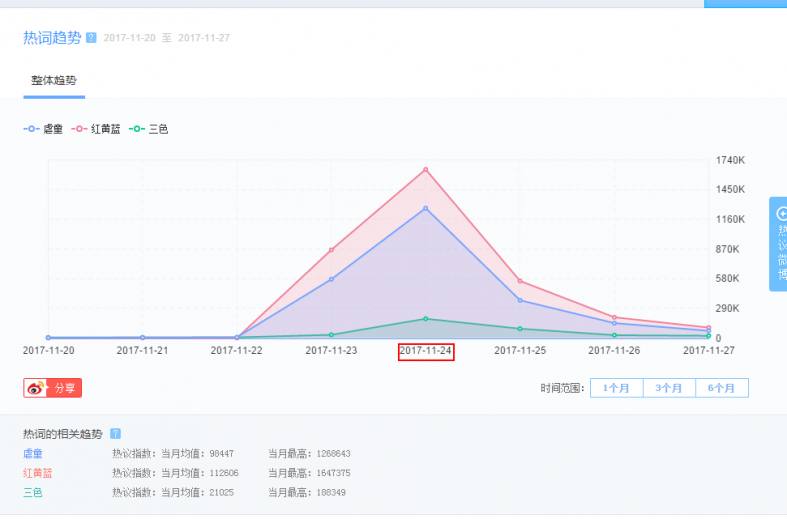
Task: Select the 1个月 time range
Action: (616, 388)
